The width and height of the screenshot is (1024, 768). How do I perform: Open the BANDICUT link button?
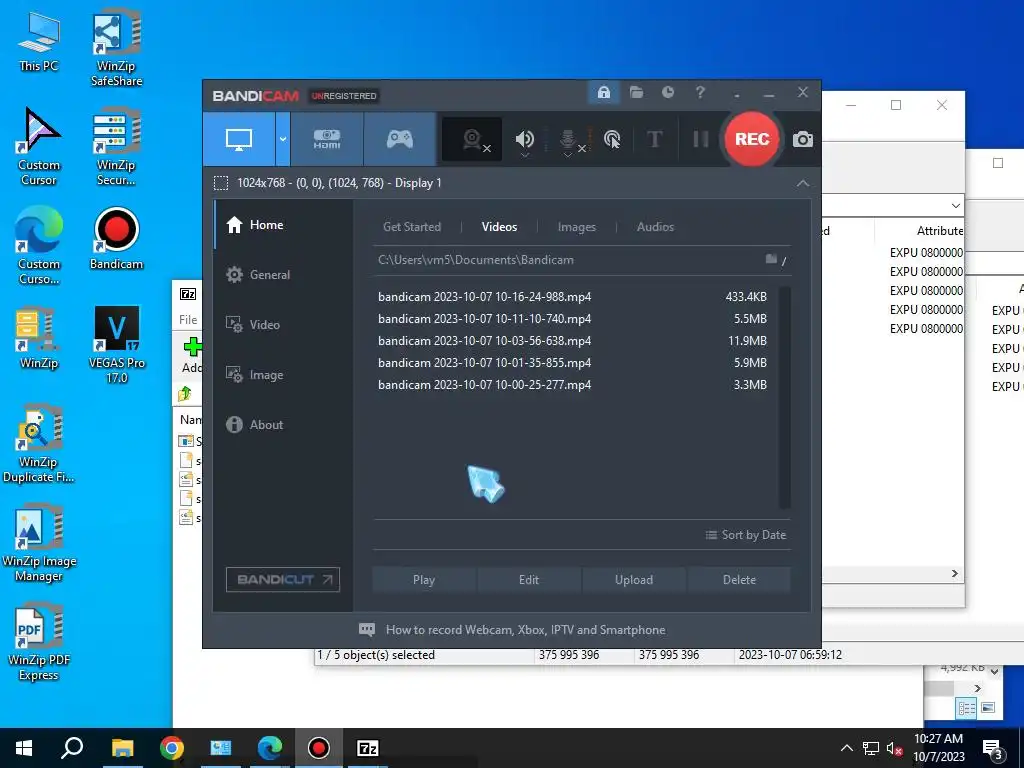[x=283, y=579]
